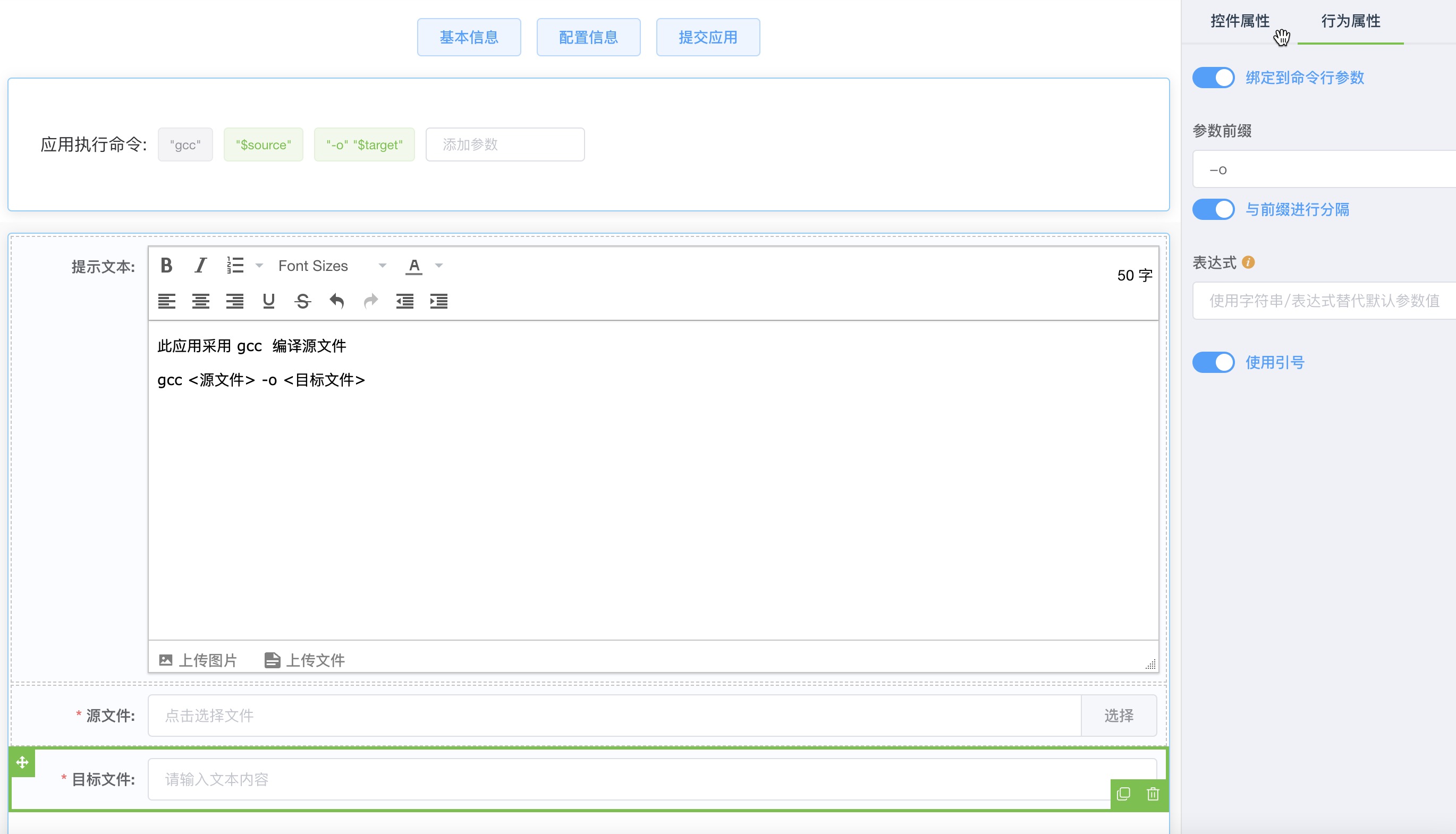Center align text in editor

click(x=200, y=301)
